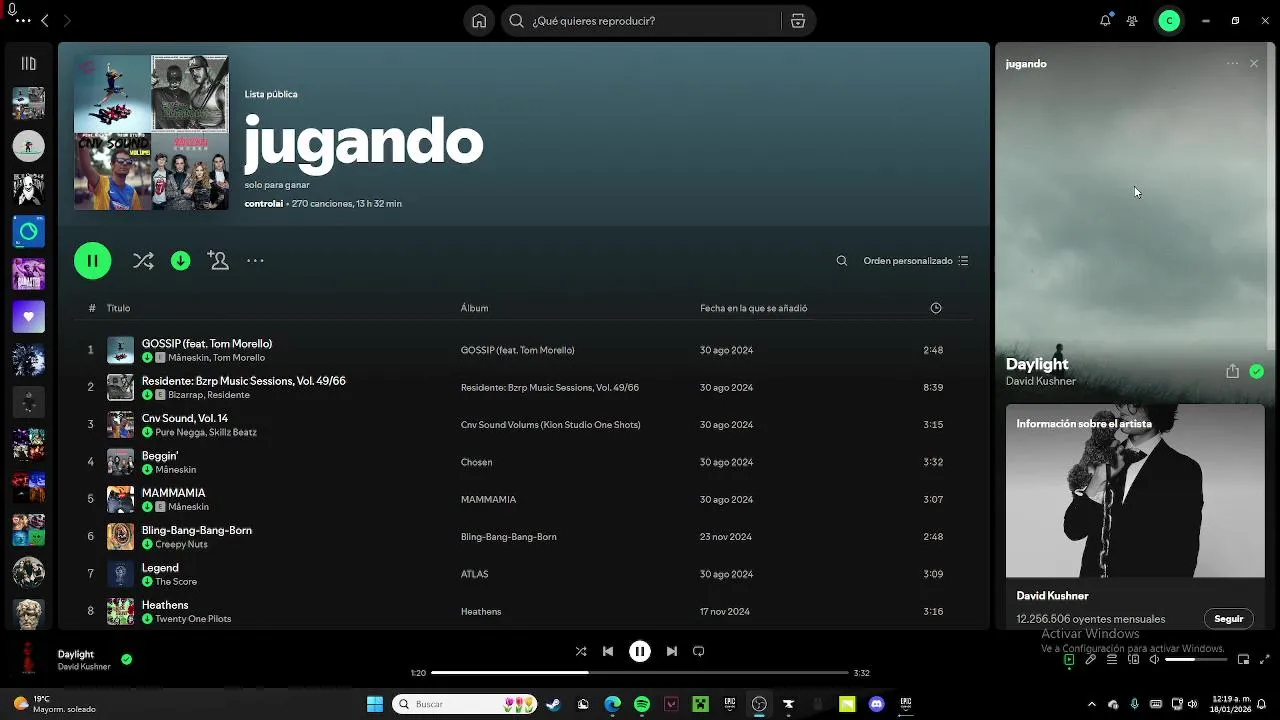This screenshot has height=720, width=1280.
Task: Pause playlist with large green button
Action: (x=92, y=261)
